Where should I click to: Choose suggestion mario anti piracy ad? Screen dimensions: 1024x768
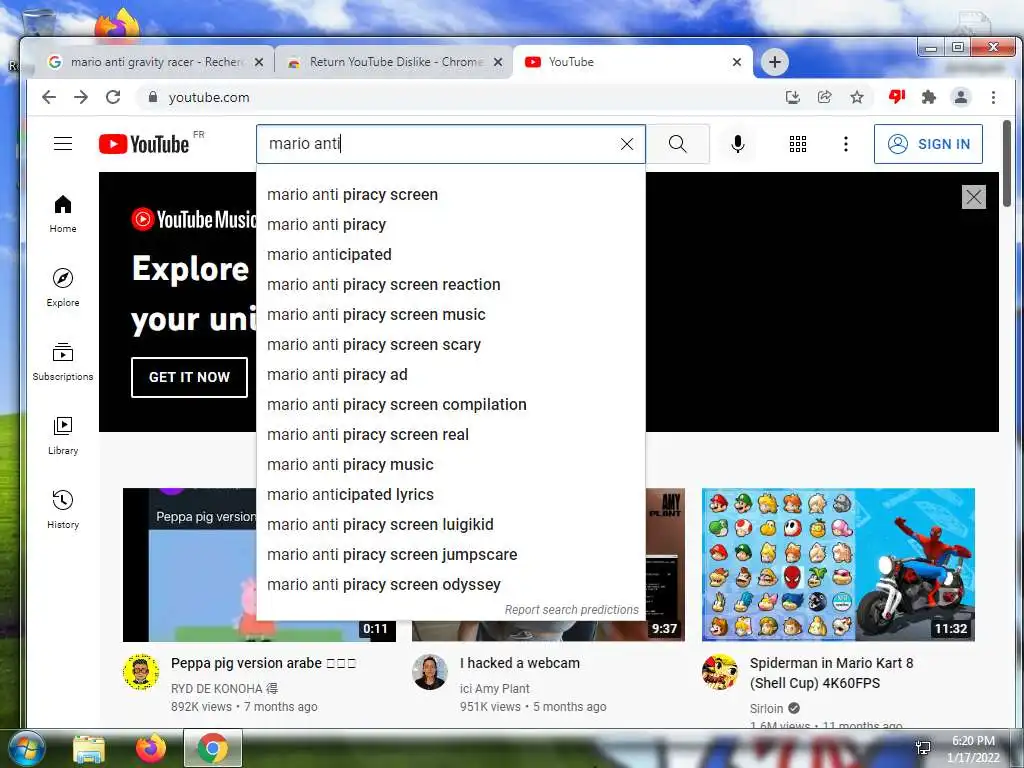click(x=451, y=375)
